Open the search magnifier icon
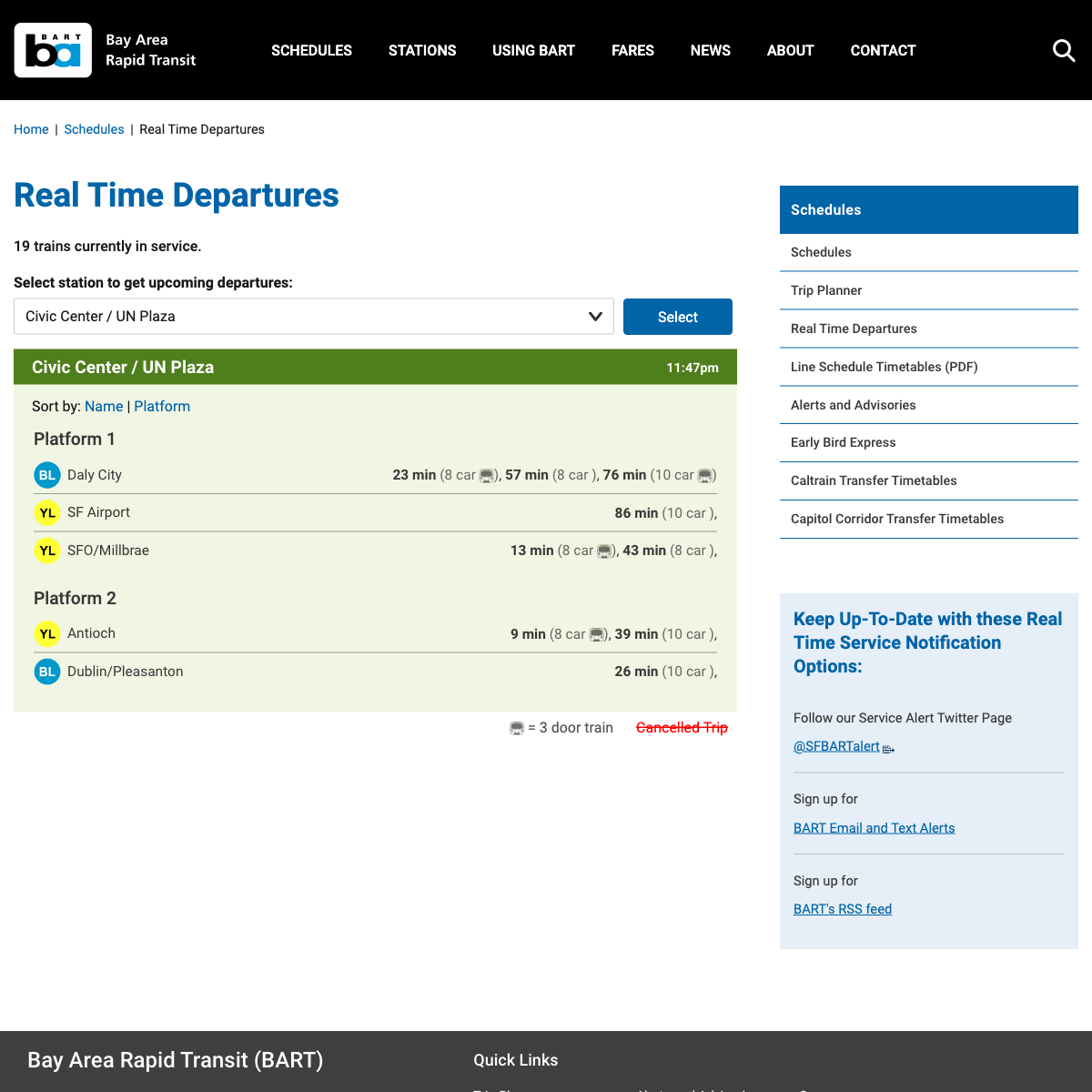 click(1064, 50)
